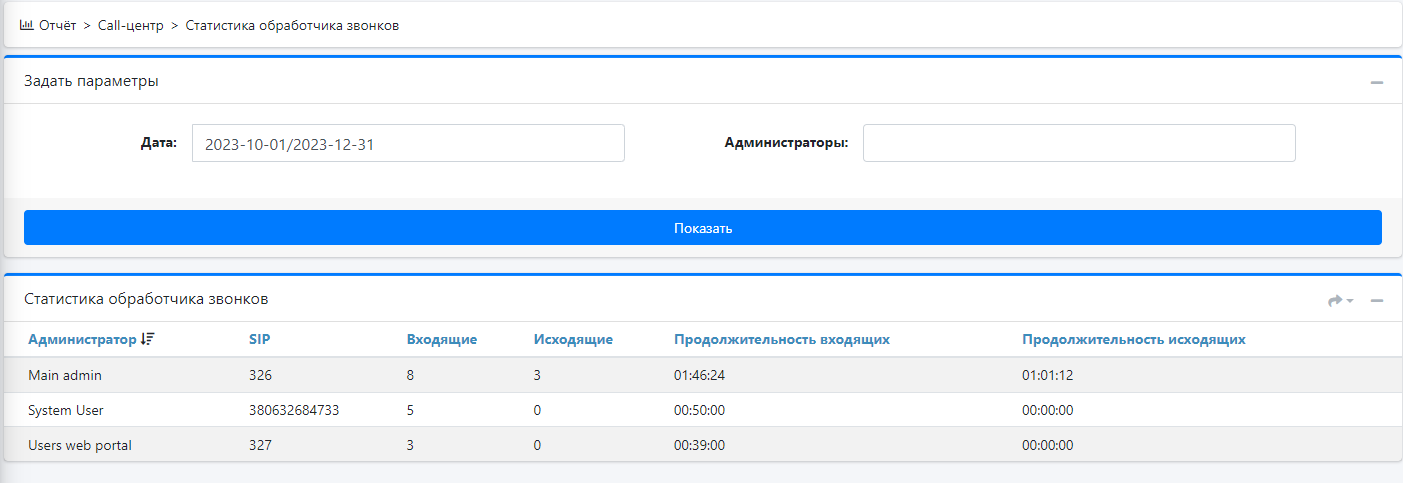Click into the Дата range field
Viewport: 1403px width, 483px height.
408,143
